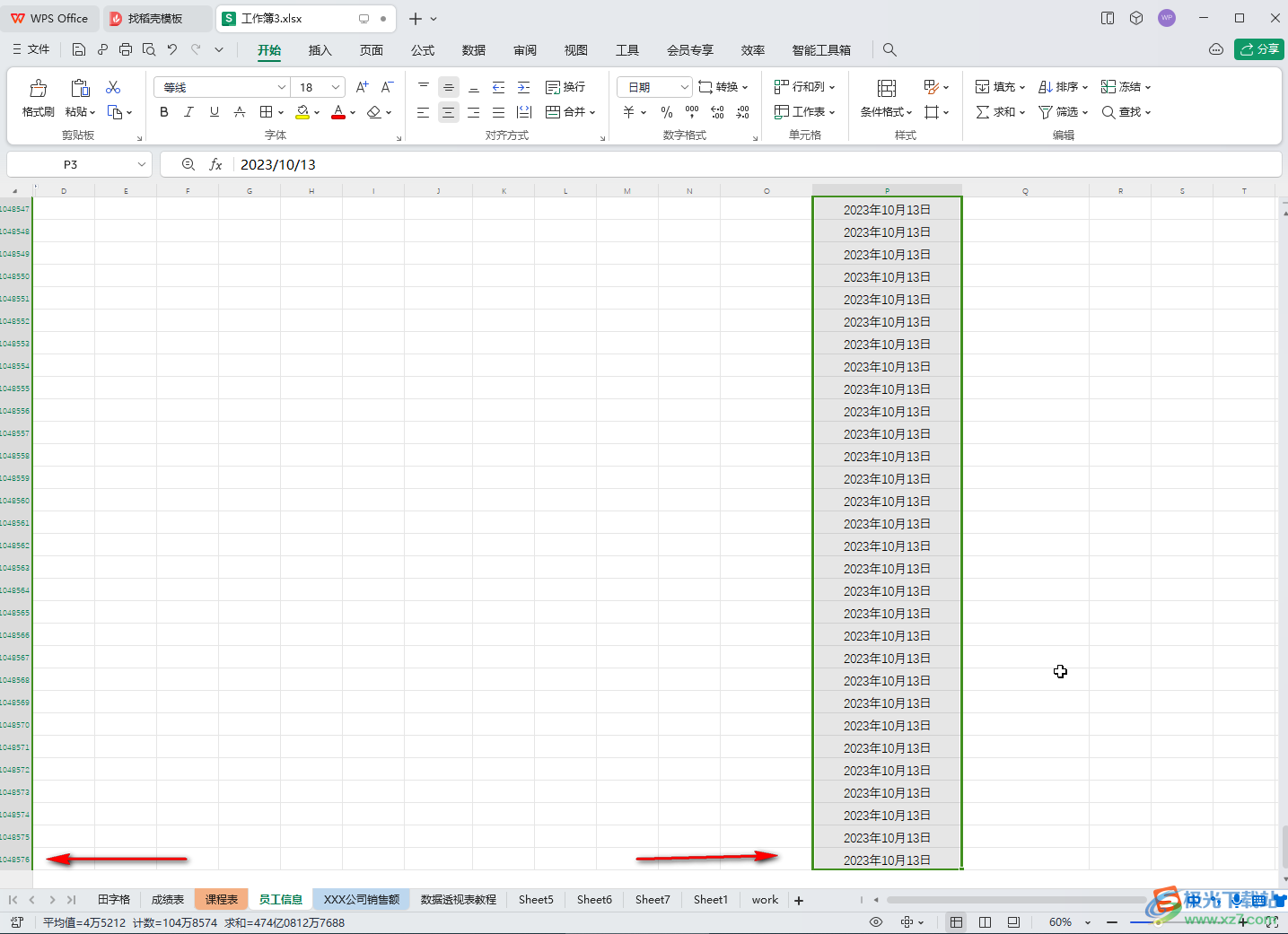Switch to sheet tab 成绩表
The width and height of the screenshot is (1288, 934).
click(168, 900)
